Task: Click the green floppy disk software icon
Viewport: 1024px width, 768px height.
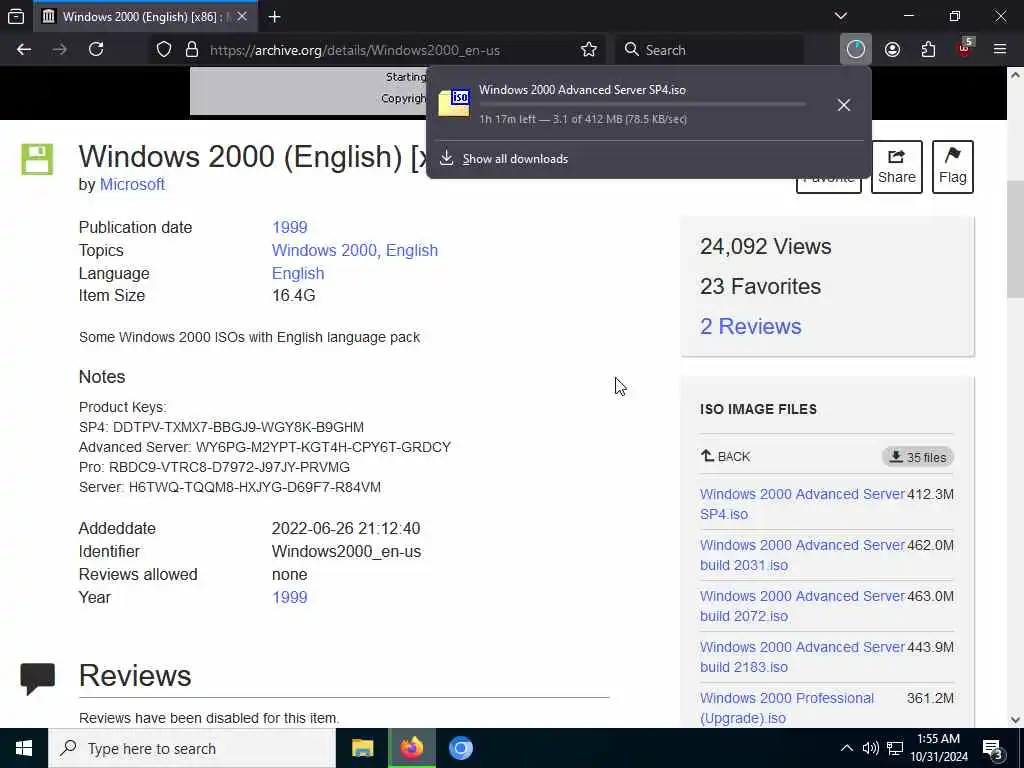Action: 37,159
